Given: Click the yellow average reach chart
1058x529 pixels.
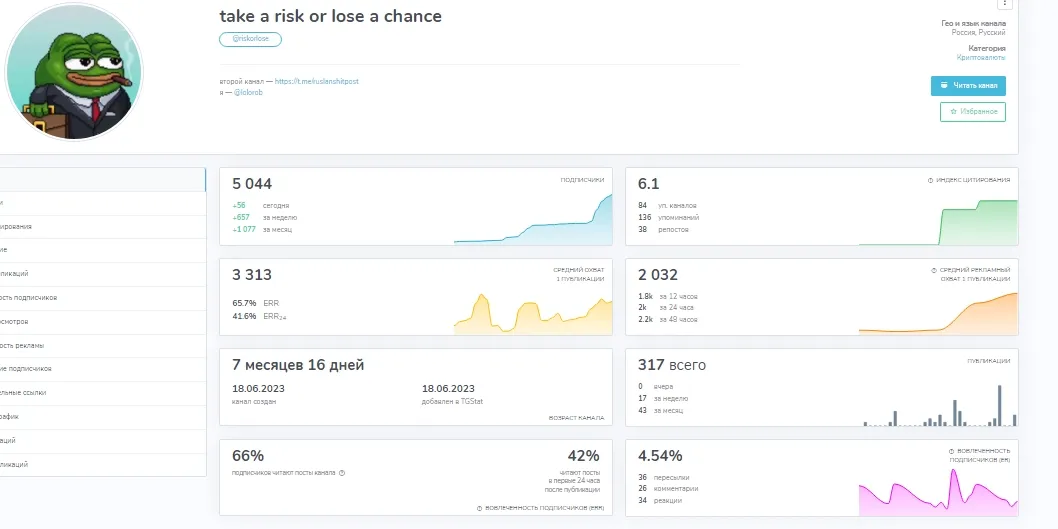Looking at the screenshot, I should 533,314.
